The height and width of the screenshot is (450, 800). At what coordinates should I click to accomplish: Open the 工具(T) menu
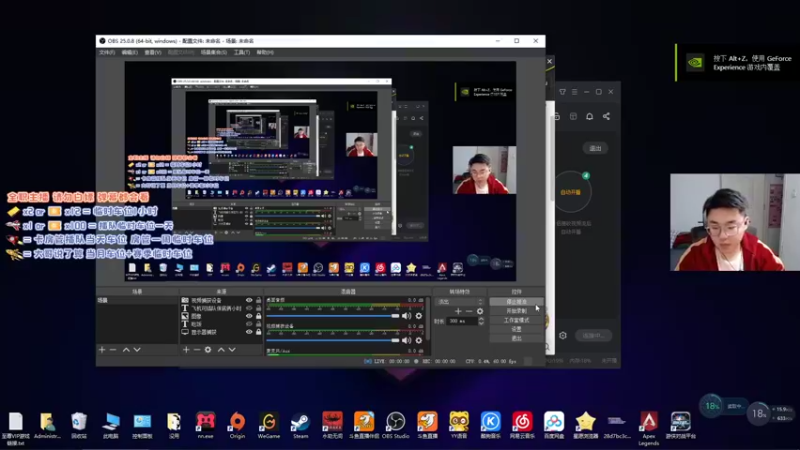(241, 53)
